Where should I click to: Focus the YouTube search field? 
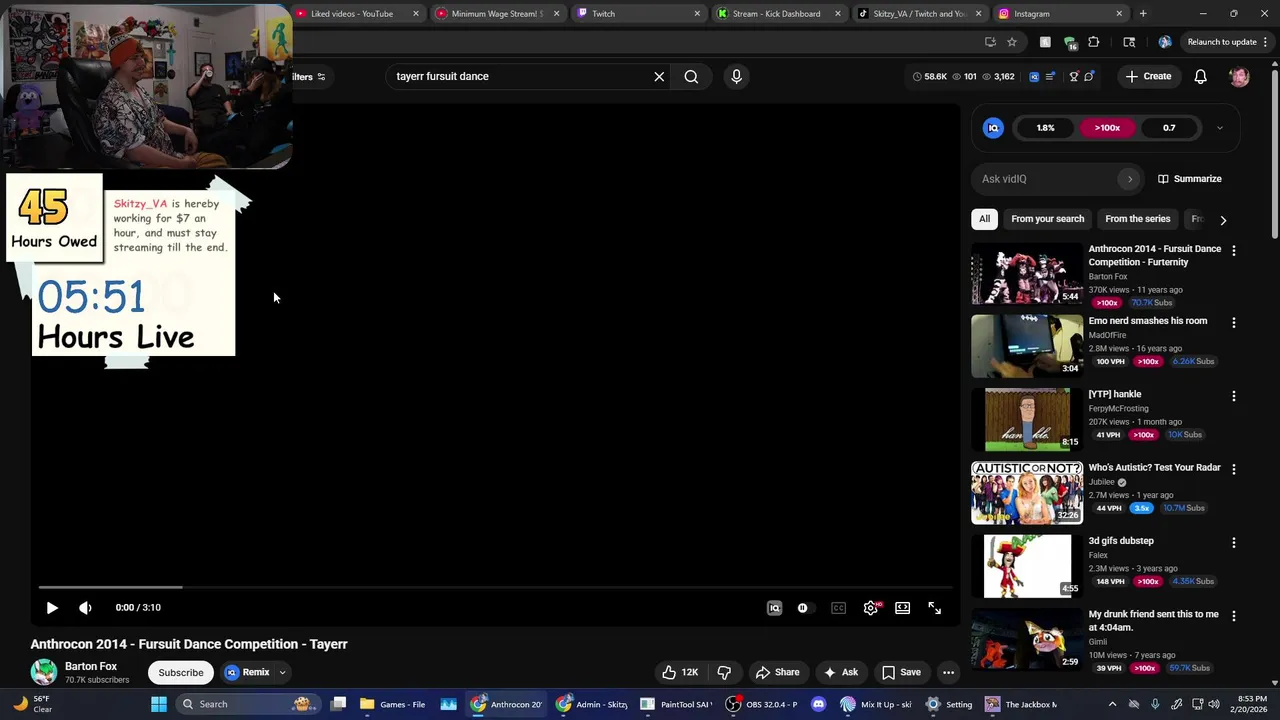tap(520, 76)
